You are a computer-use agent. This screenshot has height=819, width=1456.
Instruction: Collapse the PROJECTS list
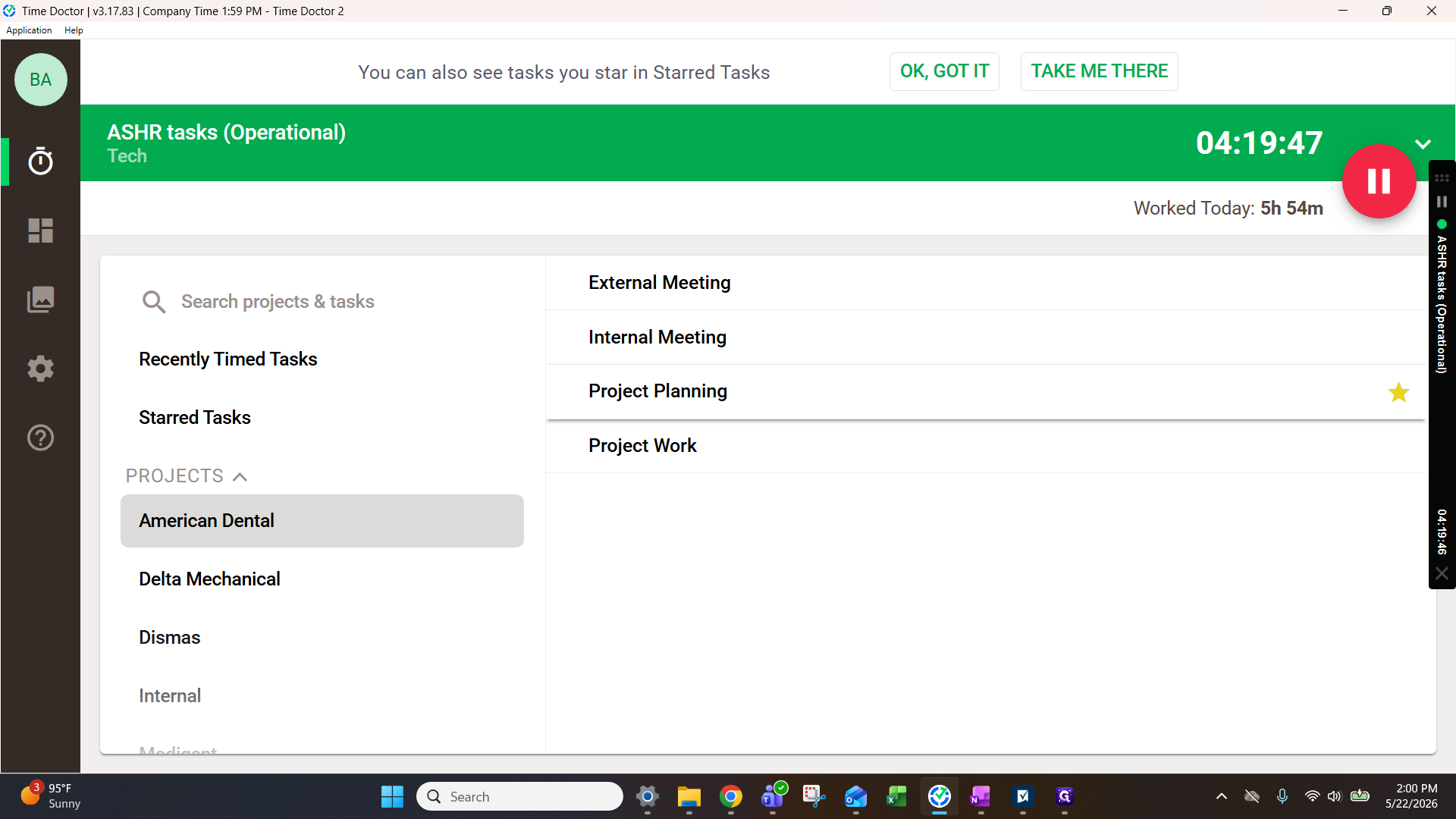240,476
